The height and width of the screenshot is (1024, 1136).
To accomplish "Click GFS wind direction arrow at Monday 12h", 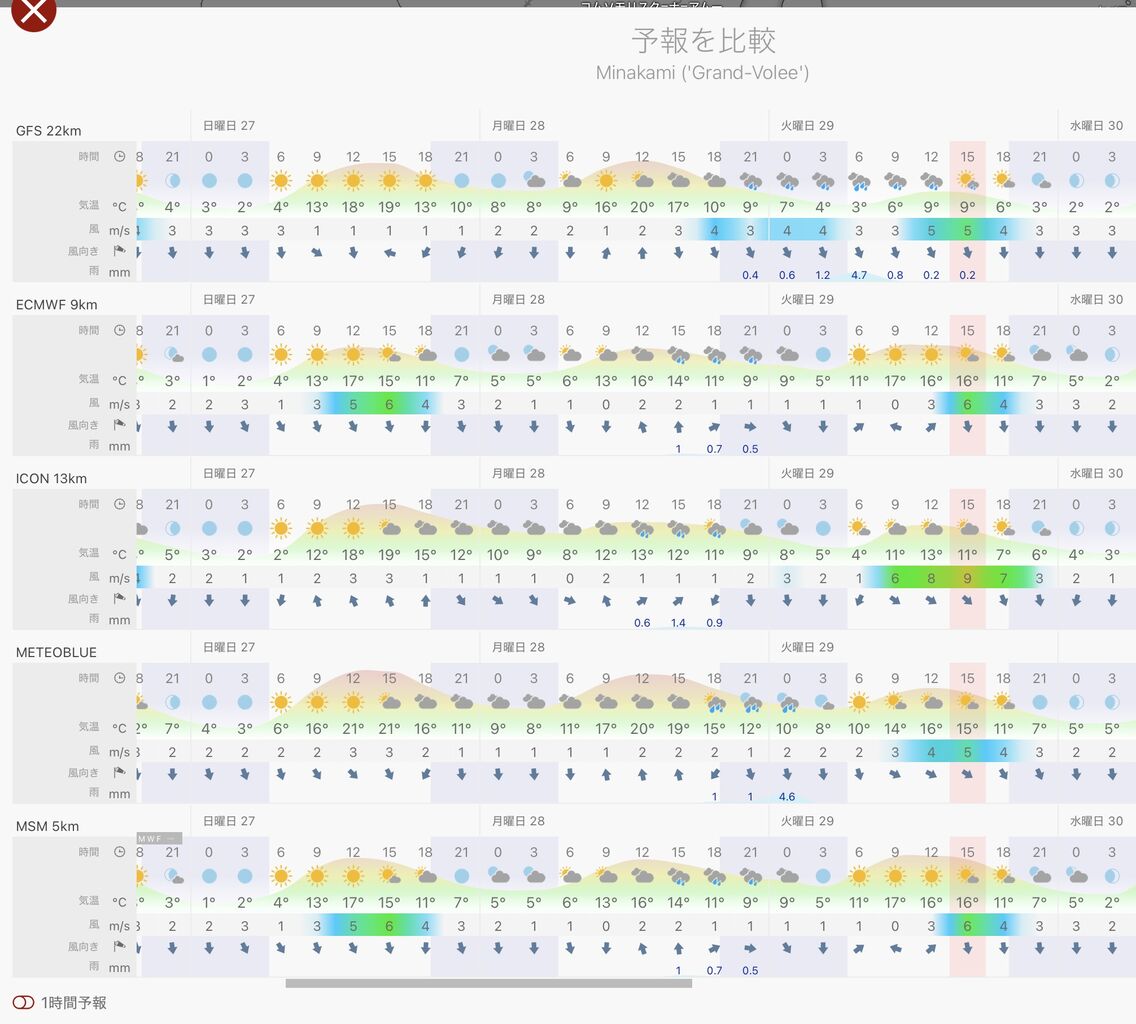I will (x=642, y=253).
